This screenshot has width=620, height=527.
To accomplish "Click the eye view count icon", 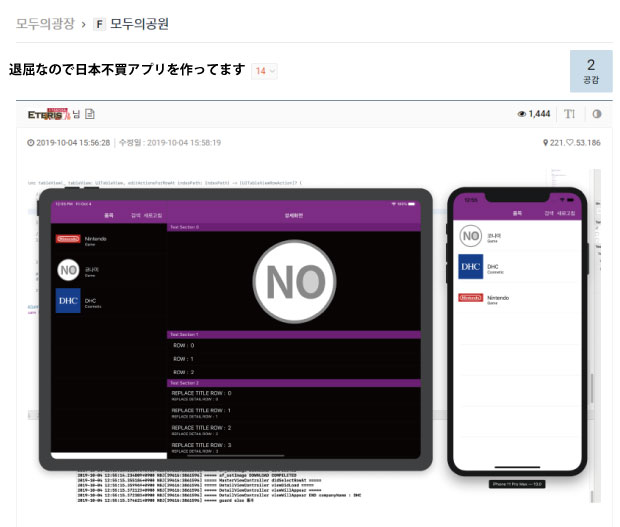I will [521, 114].
